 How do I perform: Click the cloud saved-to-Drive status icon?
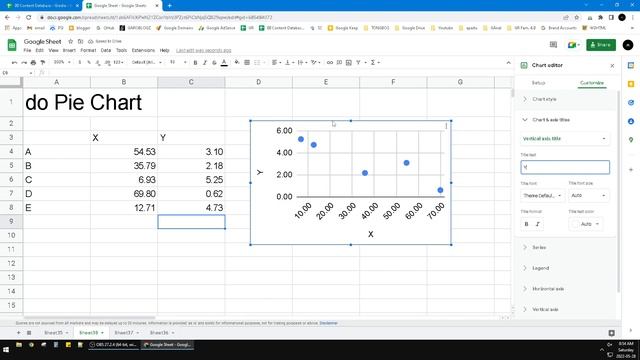click(x=91, y=41)
